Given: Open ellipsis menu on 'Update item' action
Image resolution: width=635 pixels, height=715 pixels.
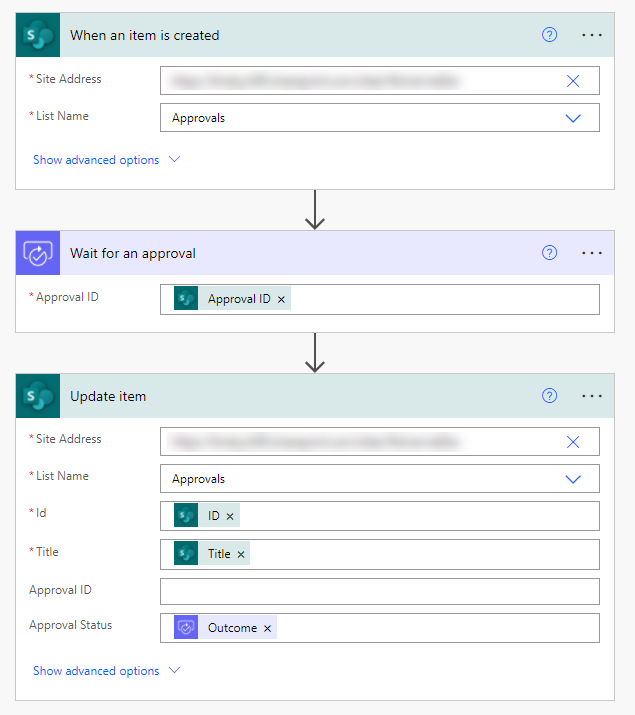Looking at the screenshot, I should pos(592,396).
